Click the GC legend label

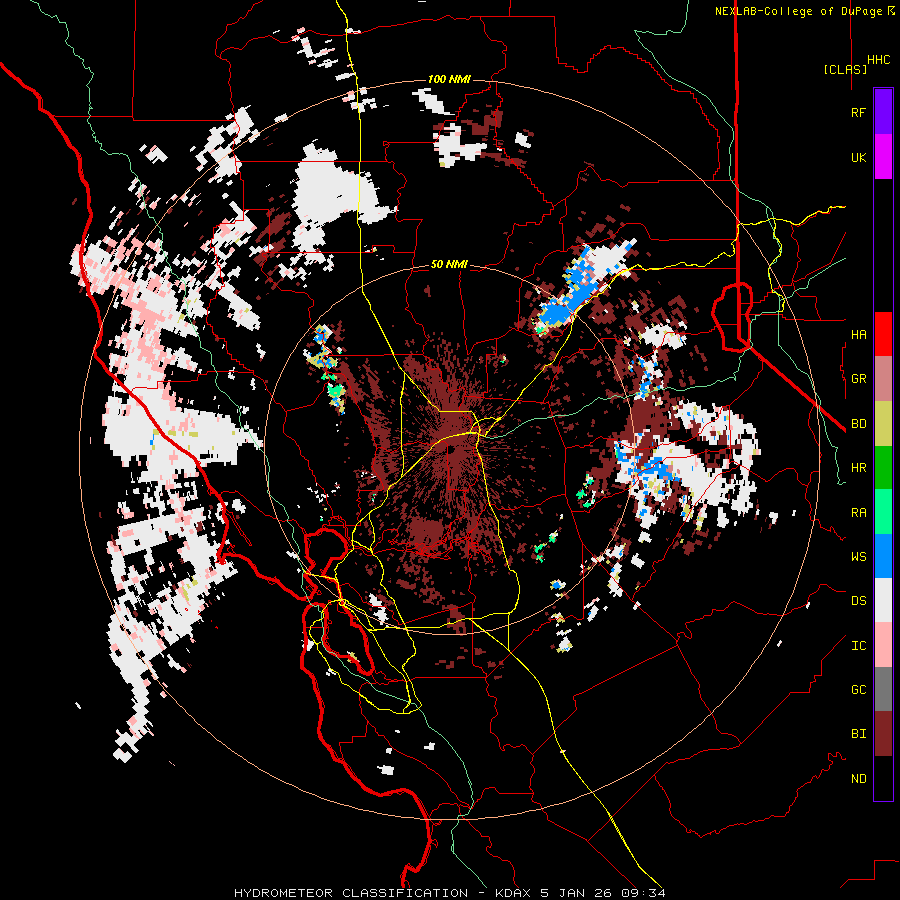[x=859, y=689]
